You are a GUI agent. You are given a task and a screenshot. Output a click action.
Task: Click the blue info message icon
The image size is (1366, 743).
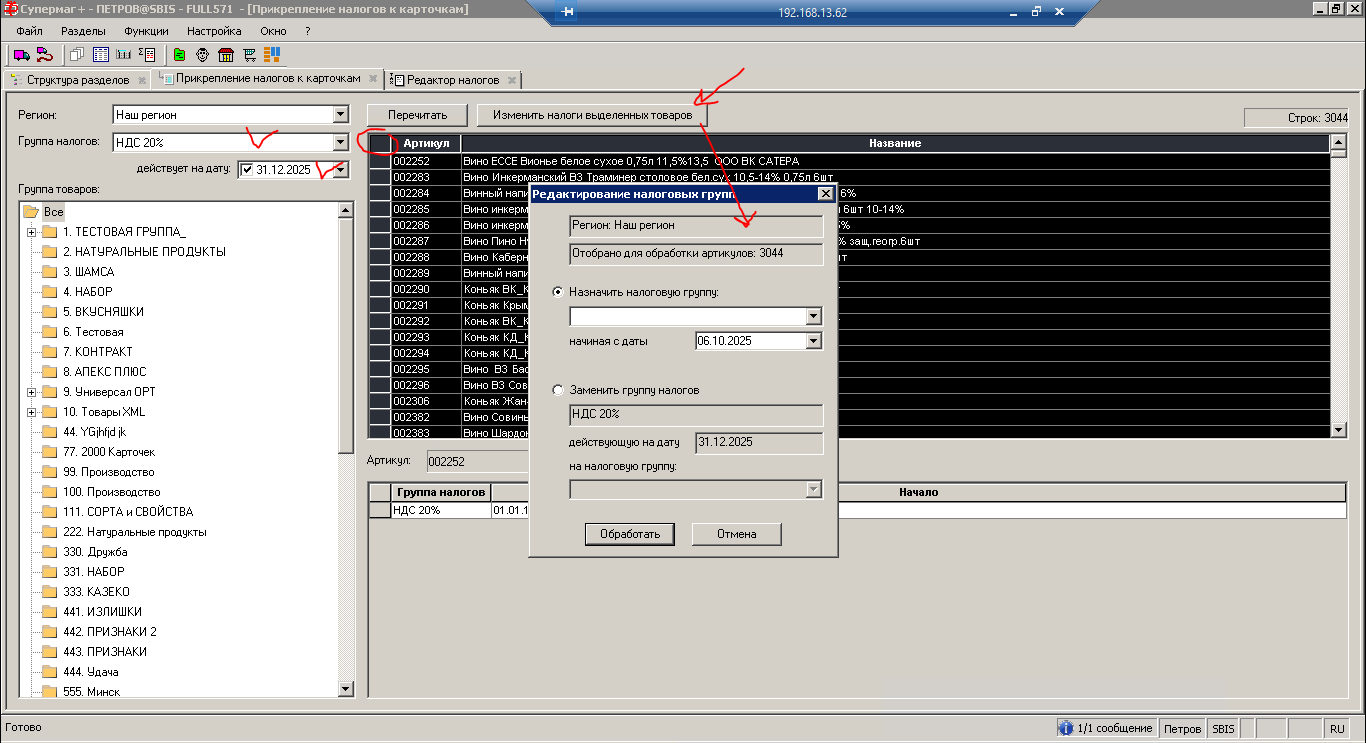[x=1066, y=729]
